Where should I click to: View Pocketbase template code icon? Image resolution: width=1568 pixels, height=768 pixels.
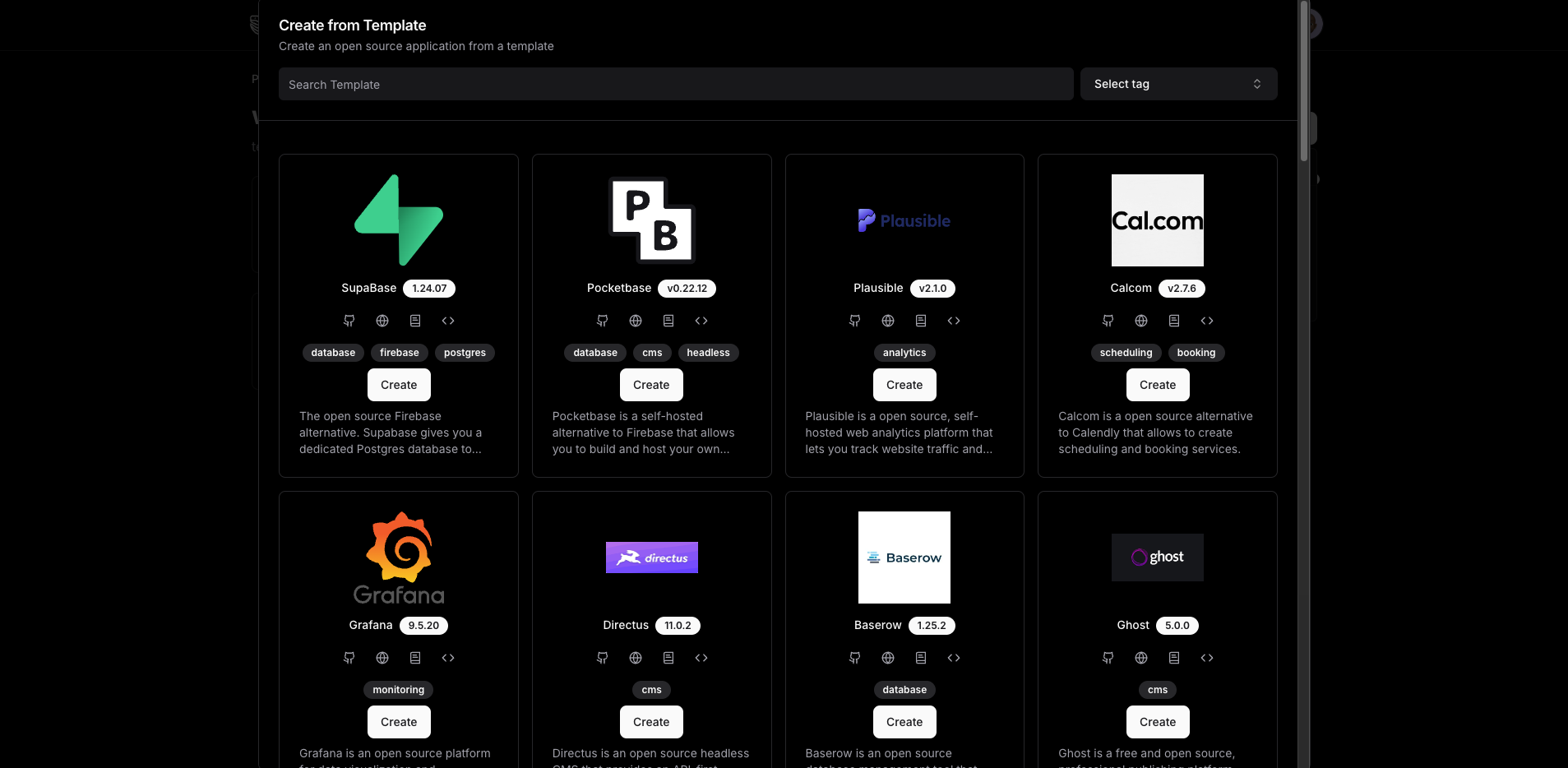click(701, 321)
